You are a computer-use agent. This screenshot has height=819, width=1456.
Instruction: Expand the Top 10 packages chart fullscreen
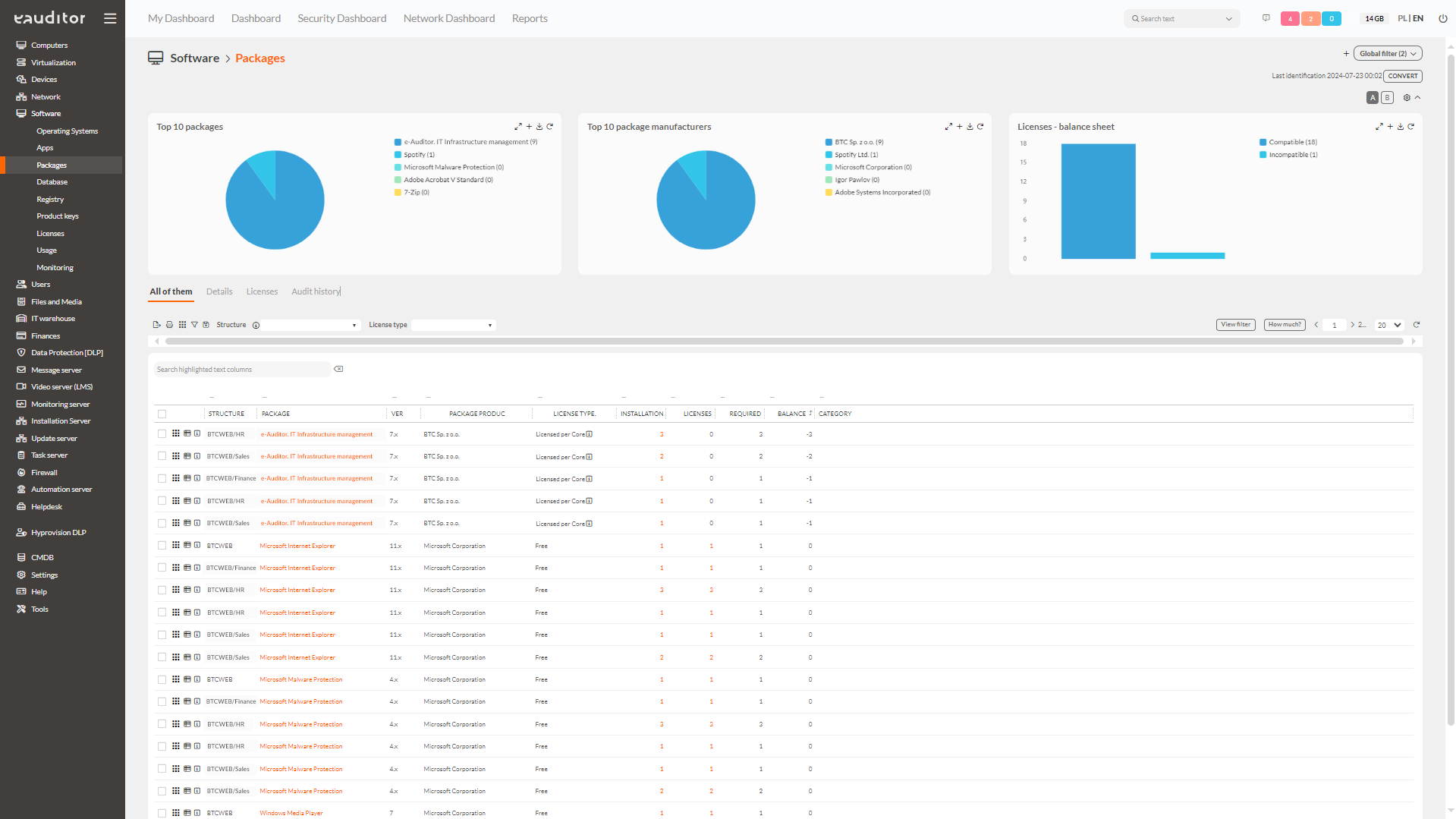click(x=518, y=127)
